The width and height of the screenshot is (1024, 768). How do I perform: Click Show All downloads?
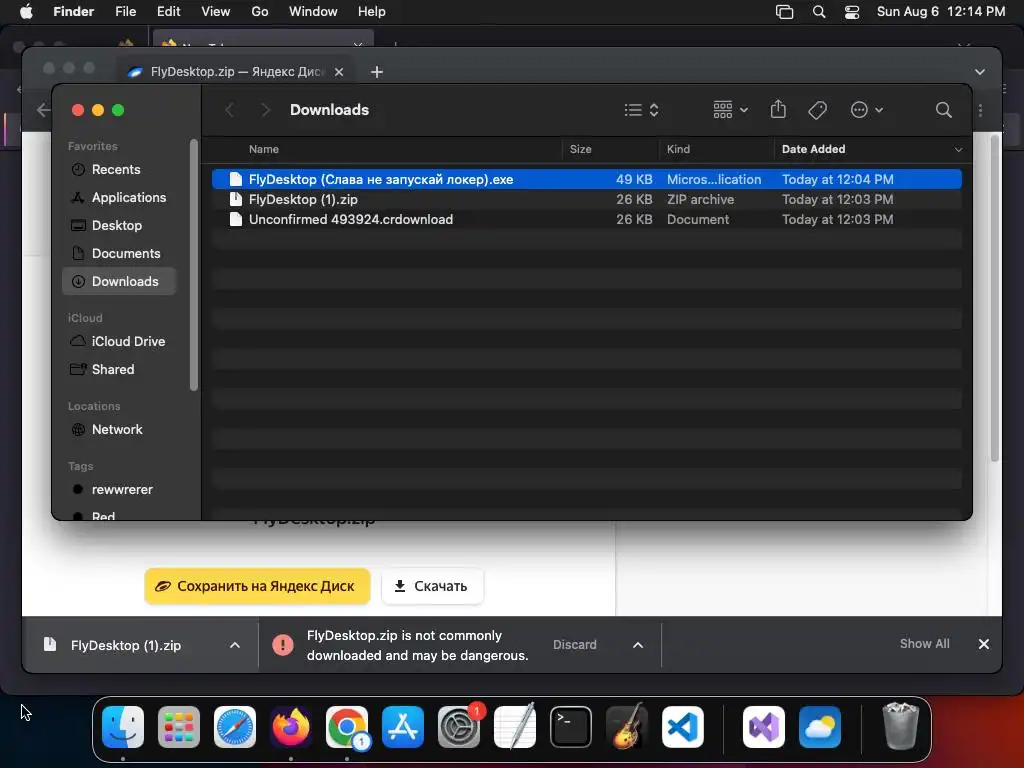(x=924, y=644)
